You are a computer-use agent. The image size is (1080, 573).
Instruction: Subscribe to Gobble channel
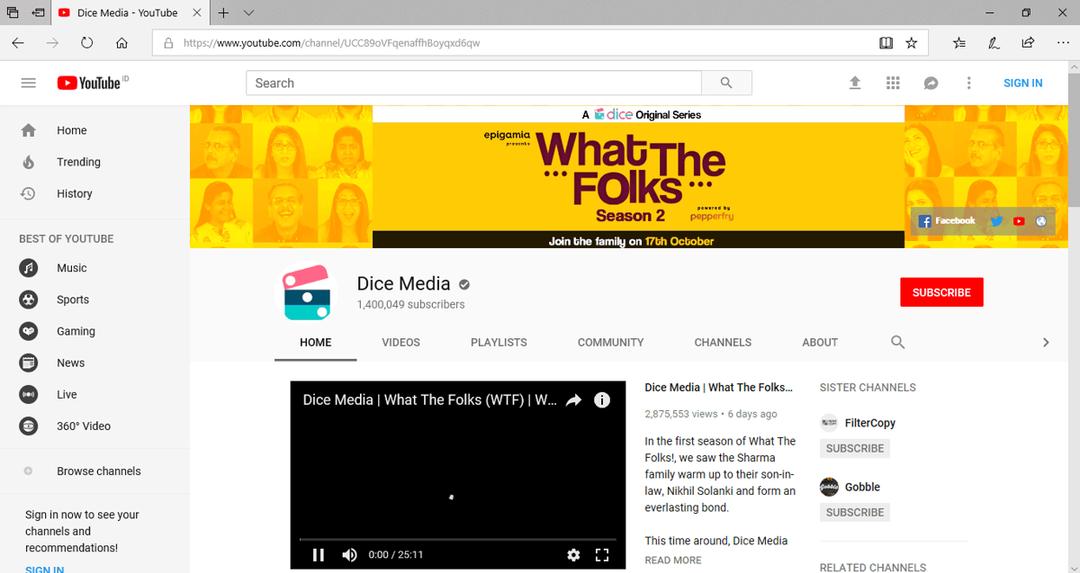855,512
